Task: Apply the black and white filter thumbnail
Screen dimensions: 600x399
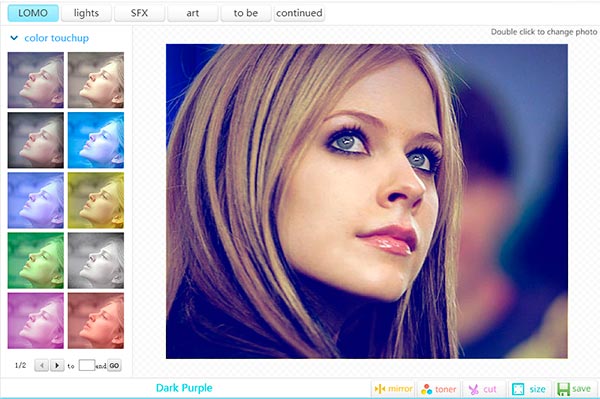Action: (x=96, y=261)
